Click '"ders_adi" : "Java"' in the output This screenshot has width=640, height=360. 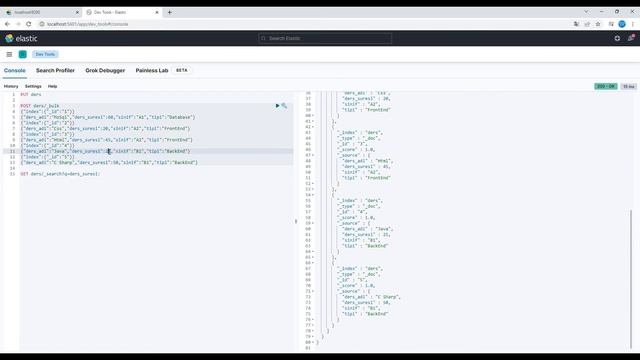(x=368, y=229)
